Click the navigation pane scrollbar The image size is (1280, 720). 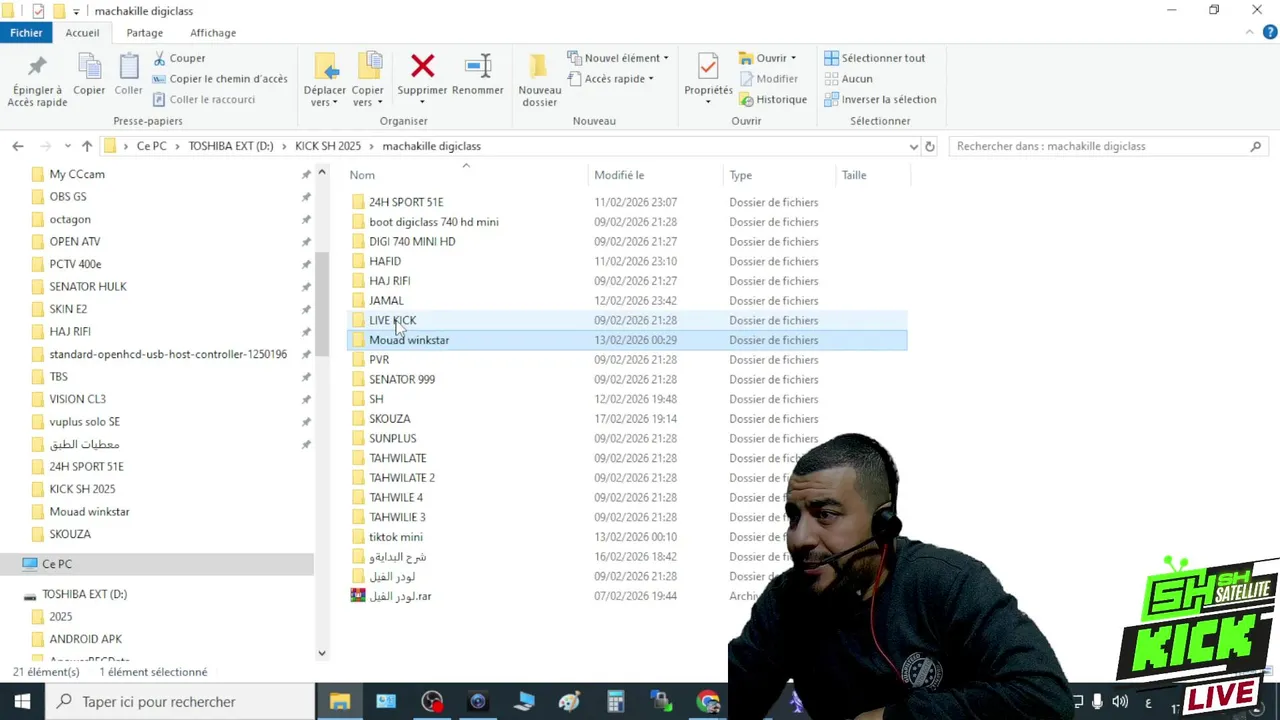pos(322,305)
